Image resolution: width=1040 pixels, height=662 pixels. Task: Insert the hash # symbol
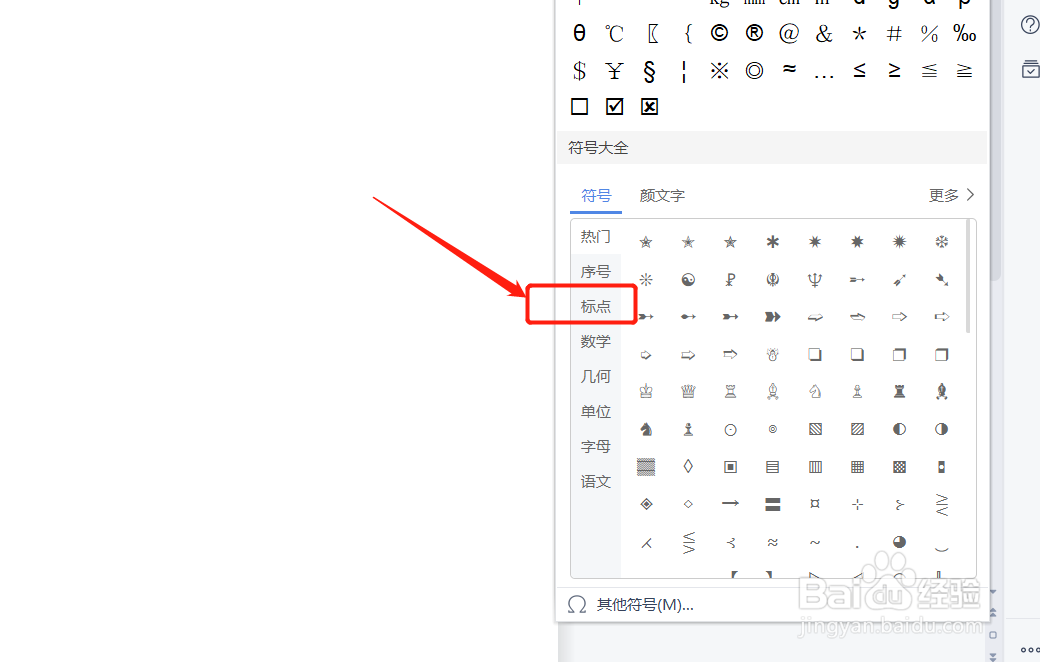[x=894, y=33]
